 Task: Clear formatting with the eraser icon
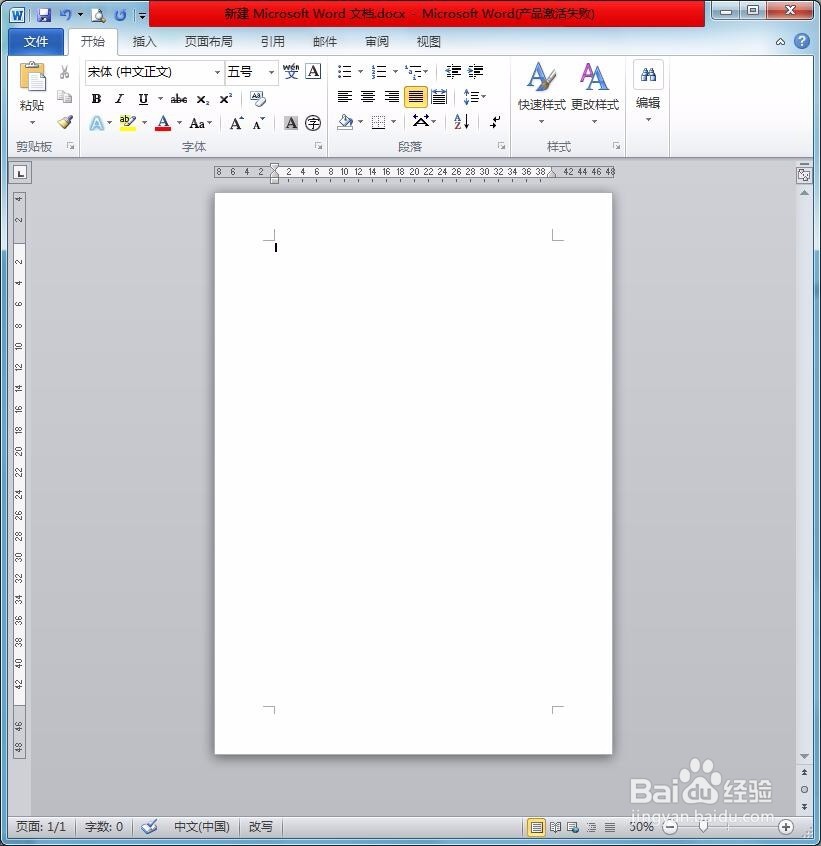[x=258, y=98]
